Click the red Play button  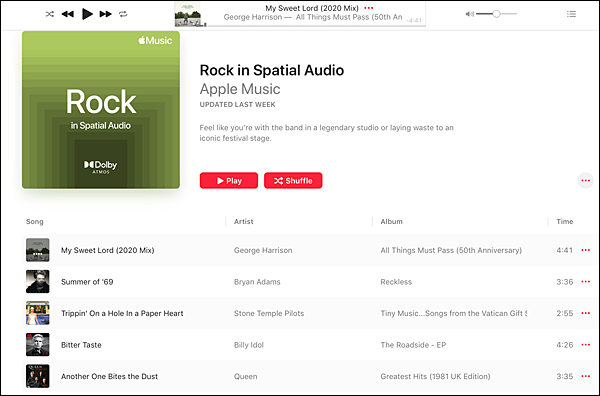pyautogui.click(x=229, y=181)
